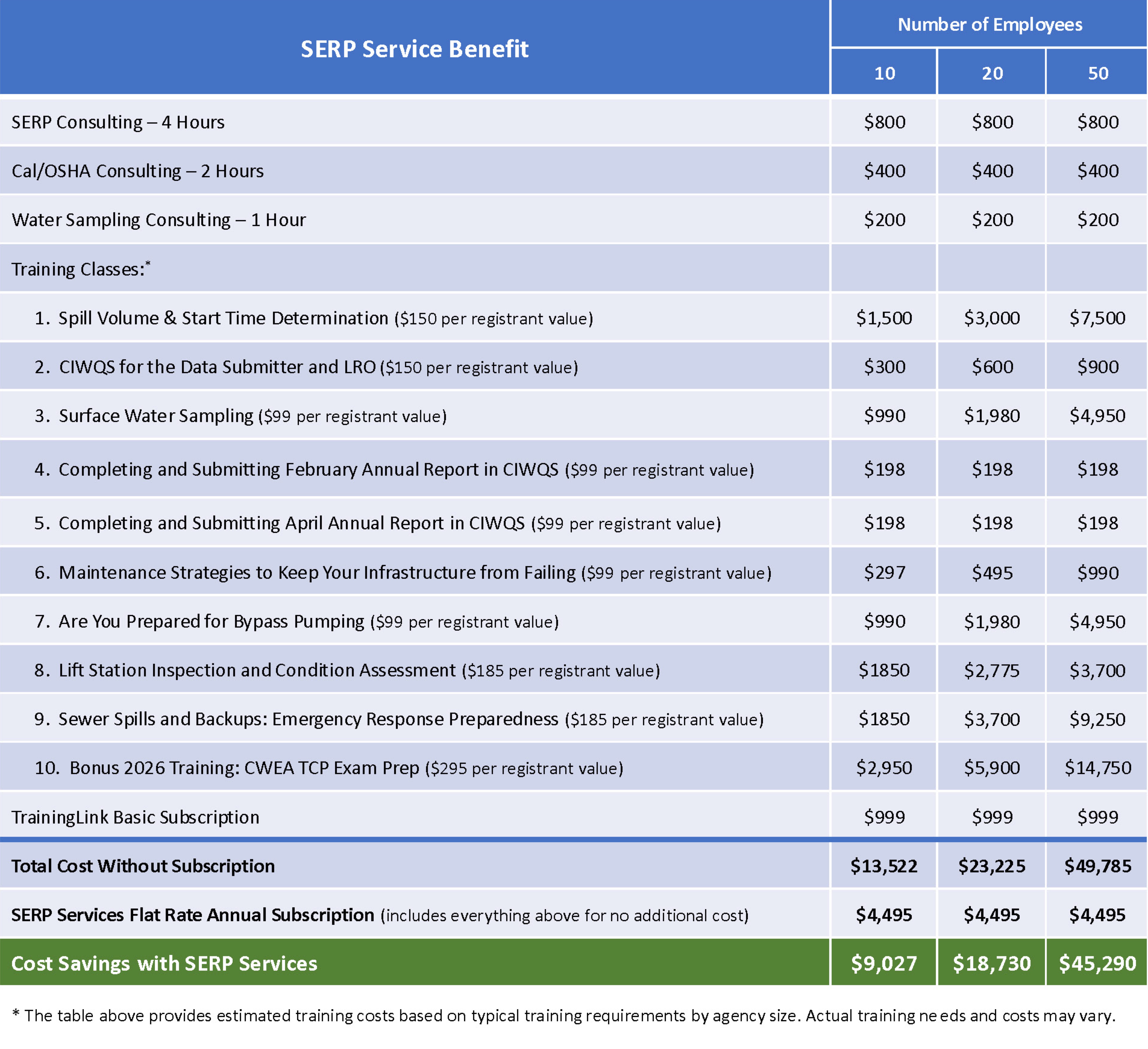Click Water Sampling Consulting – 1 Hour label
The height and width of the screenshot is (1049, 1148).
(158, 220)
